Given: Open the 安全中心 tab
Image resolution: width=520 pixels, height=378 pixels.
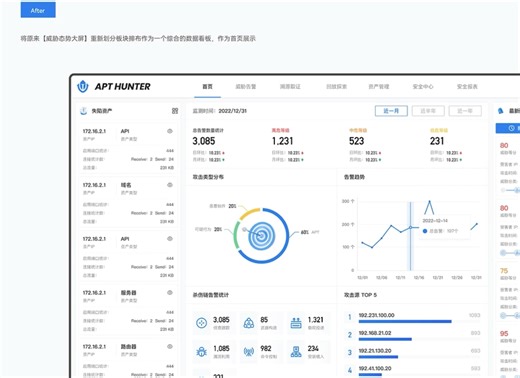Looking at the screenshot, I should [423, 87].
